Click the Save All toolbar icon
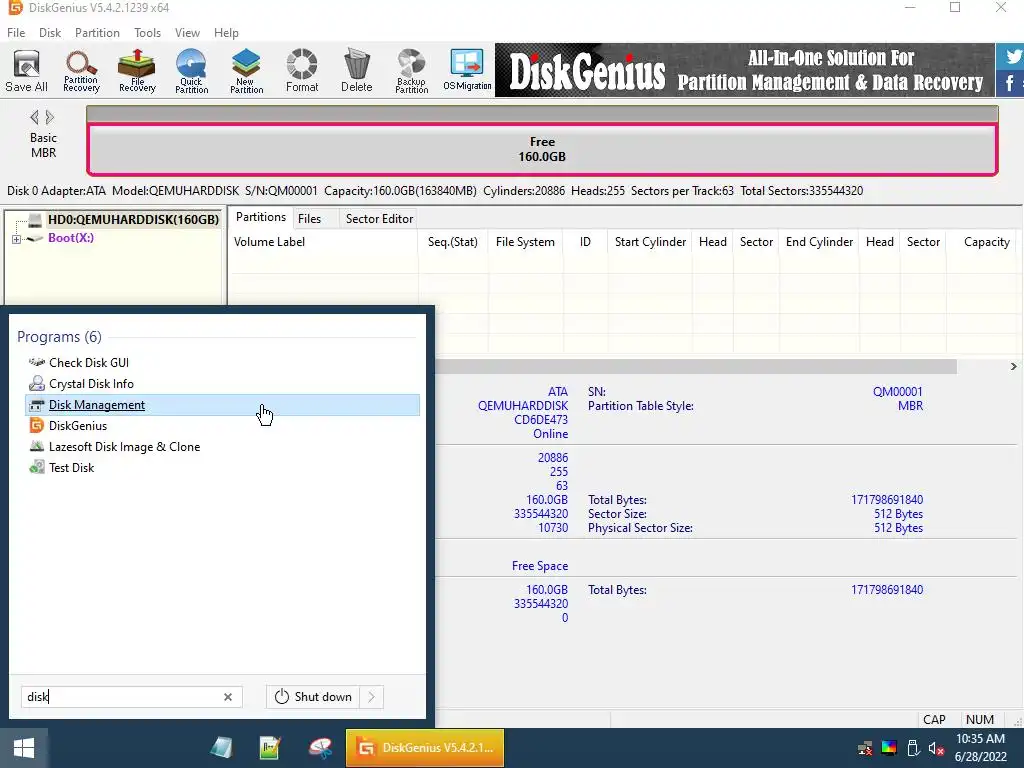The height and width of the screenshot is (768, 1024). coord(26,71)
